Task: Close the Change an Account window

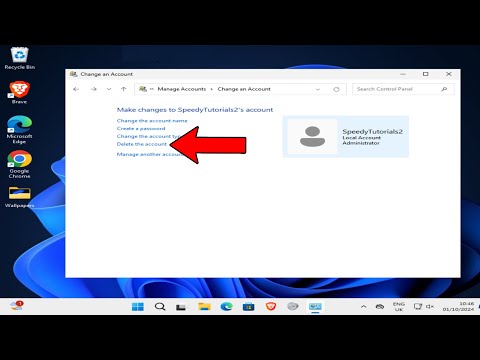Action: pos(449,74)
